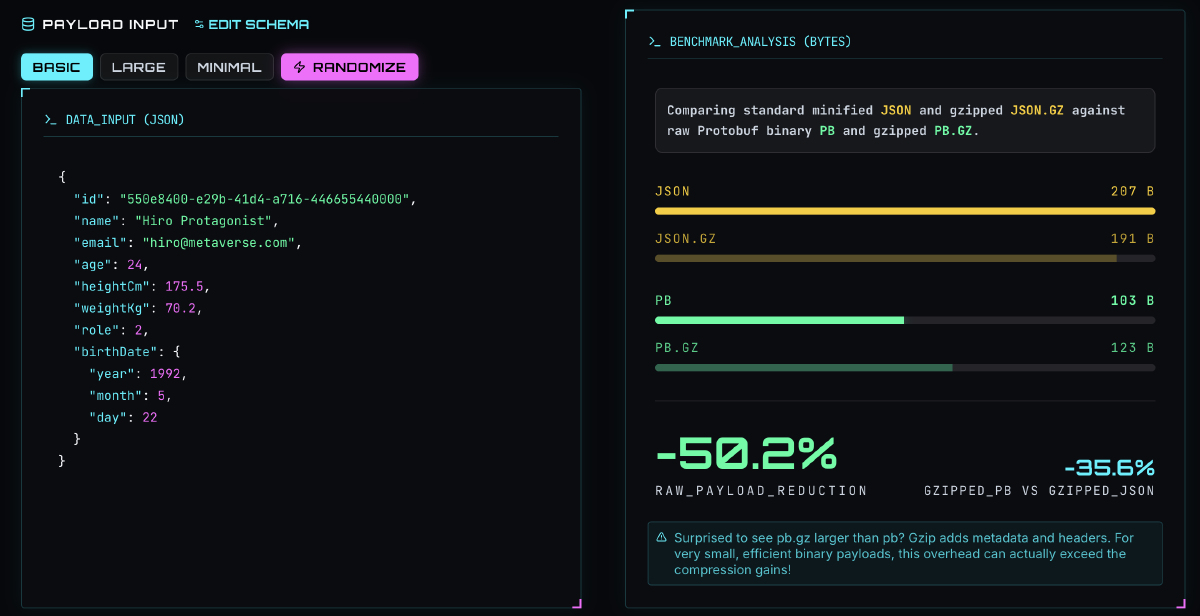Screen dimensions: 1200x616
Task: Click the "role": 2 line
Action: tap(110, 330)
